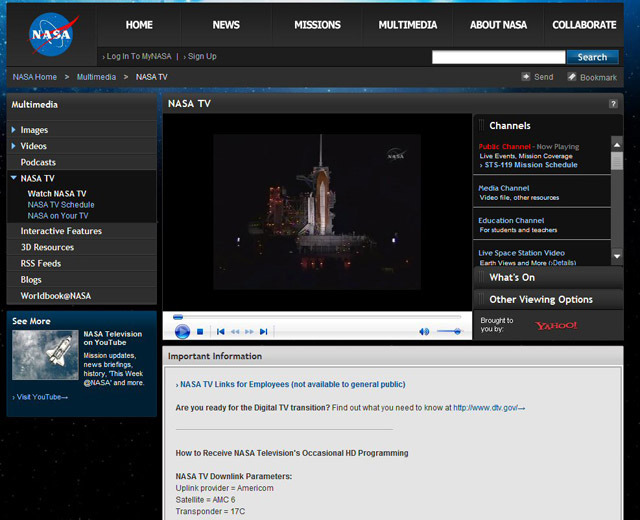Viewport: 640px width, 520px height.
Task: Click the Sign Up link
Action: [202, 56]
